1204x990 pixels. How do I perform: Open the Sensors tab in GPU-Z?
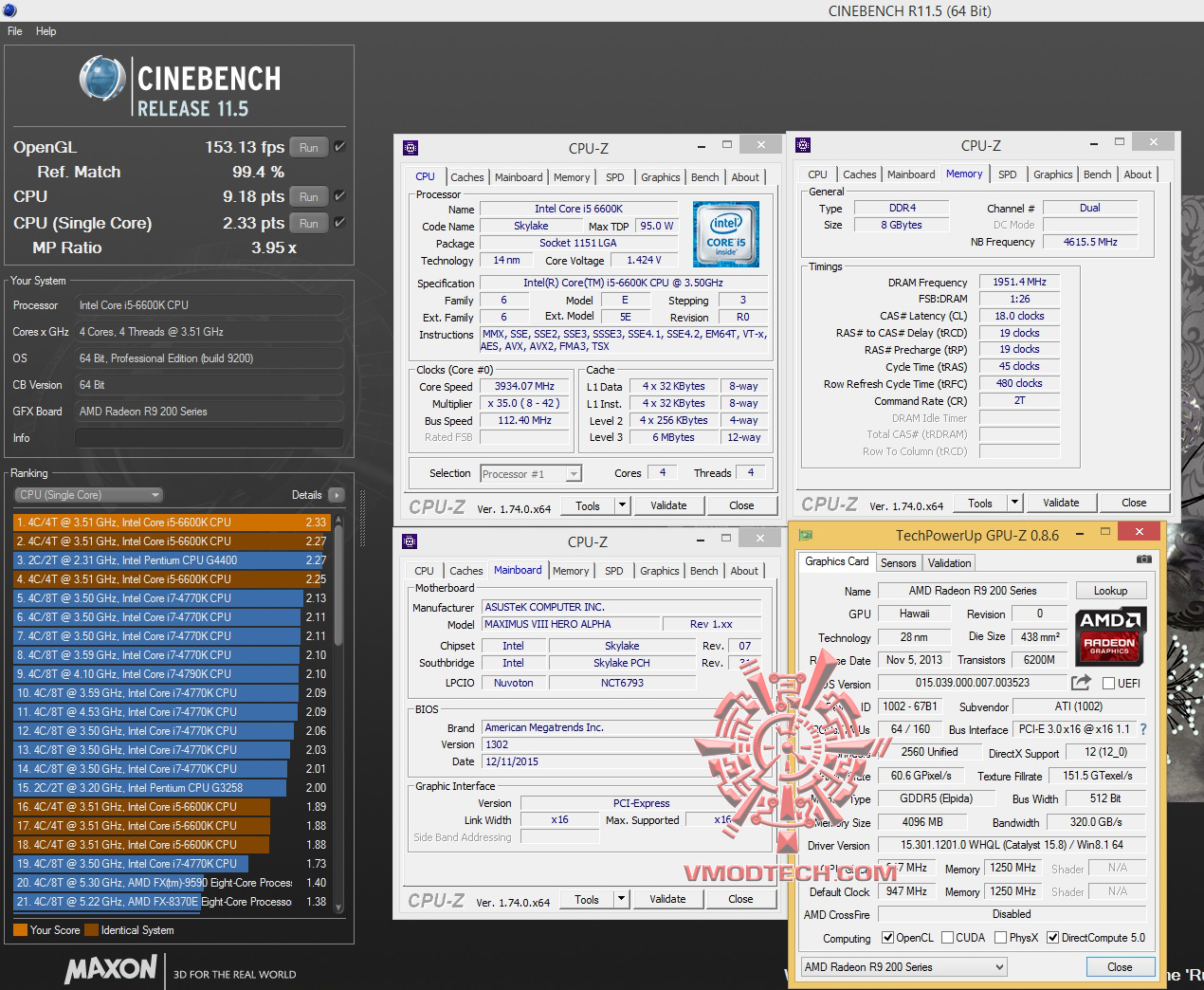click(x=898, y=563)
